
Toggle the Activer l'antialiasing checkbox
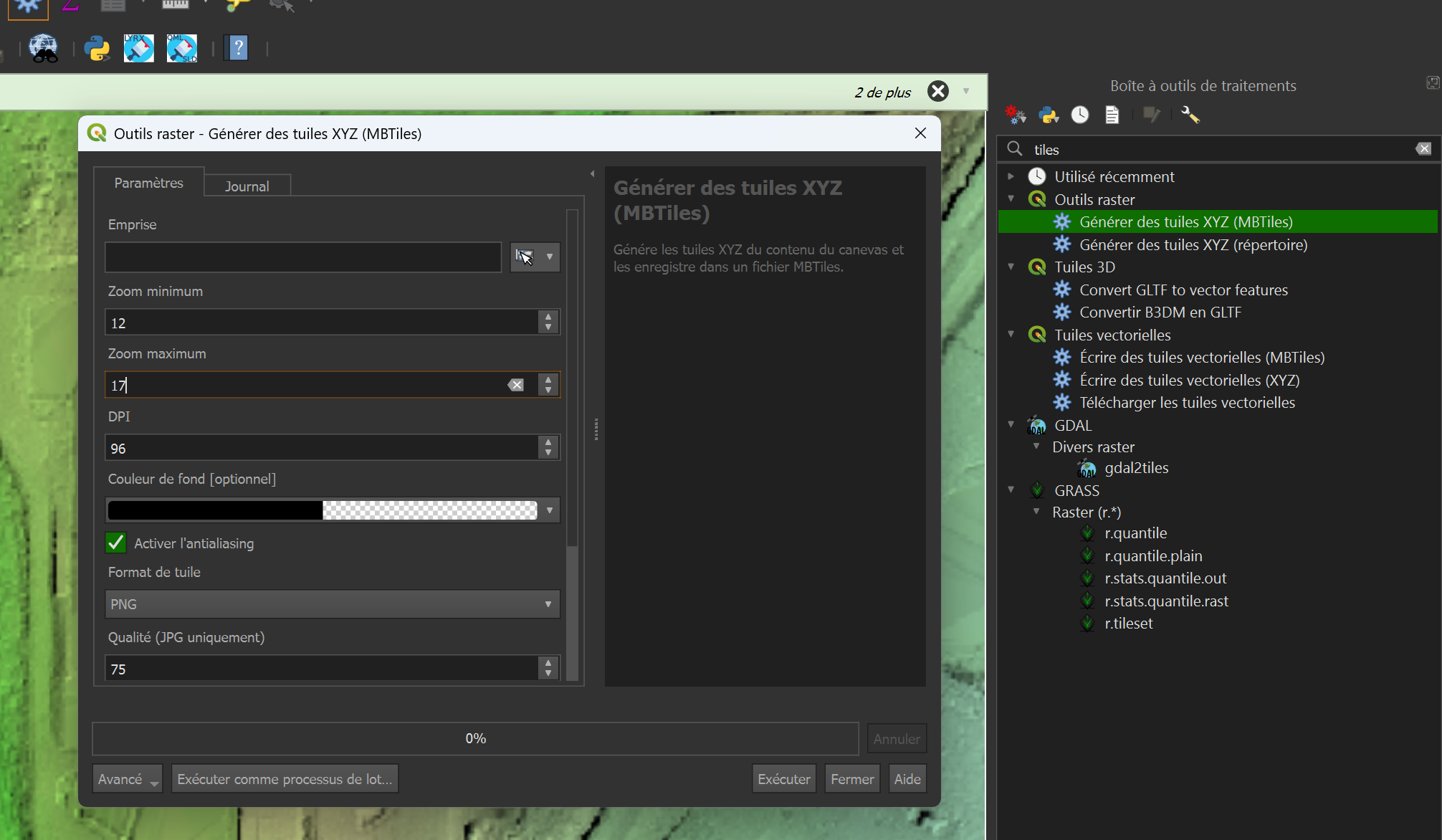pyautogui.click(x=116, y=543)
